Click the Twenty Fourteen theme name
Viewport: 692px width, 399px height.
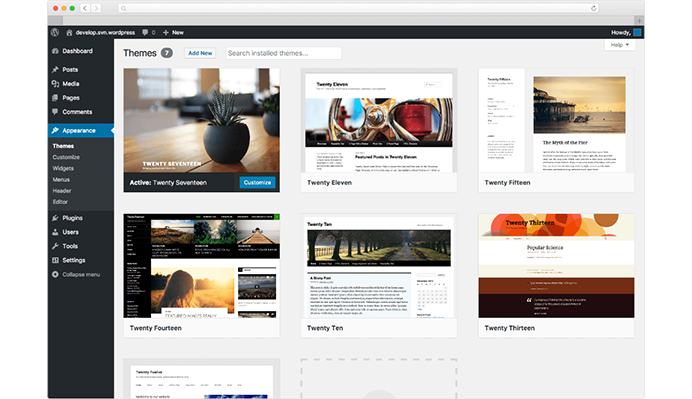point(155,328)
